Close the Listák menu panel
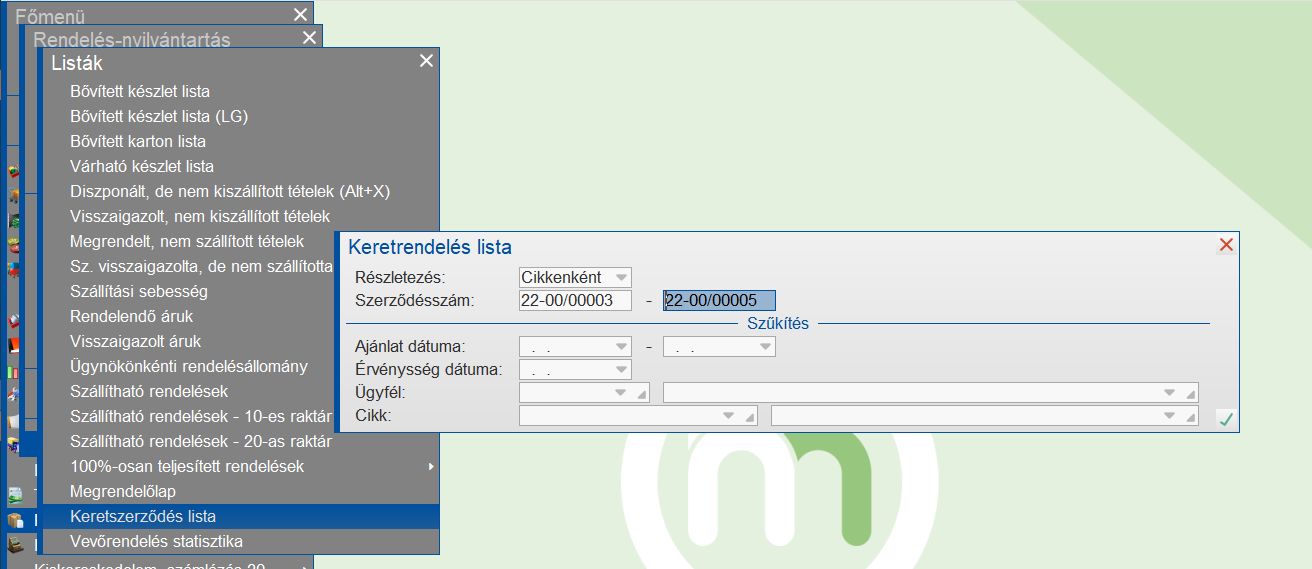1312x569 pixels. pyautogui.click(x=426, y=61)
